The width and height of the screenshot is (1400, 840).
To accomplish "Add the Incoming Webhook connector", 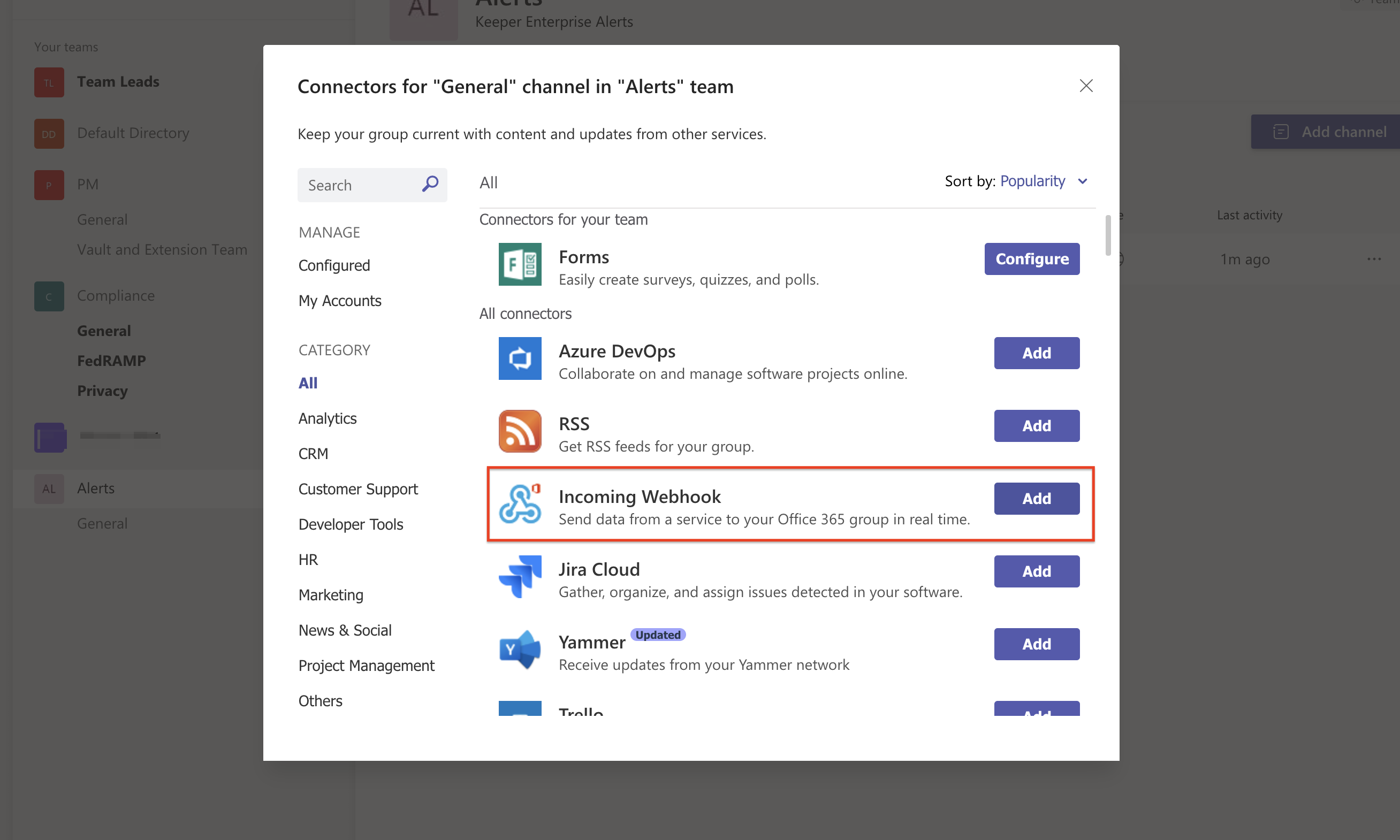I will (x=1036, y=499).
